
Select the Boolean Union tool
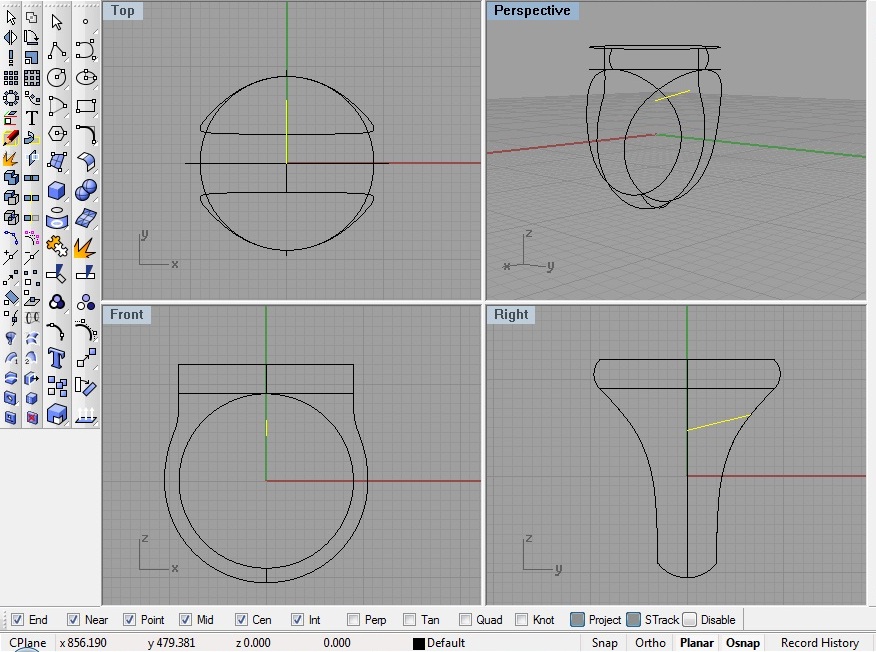(x=11, y=178)
